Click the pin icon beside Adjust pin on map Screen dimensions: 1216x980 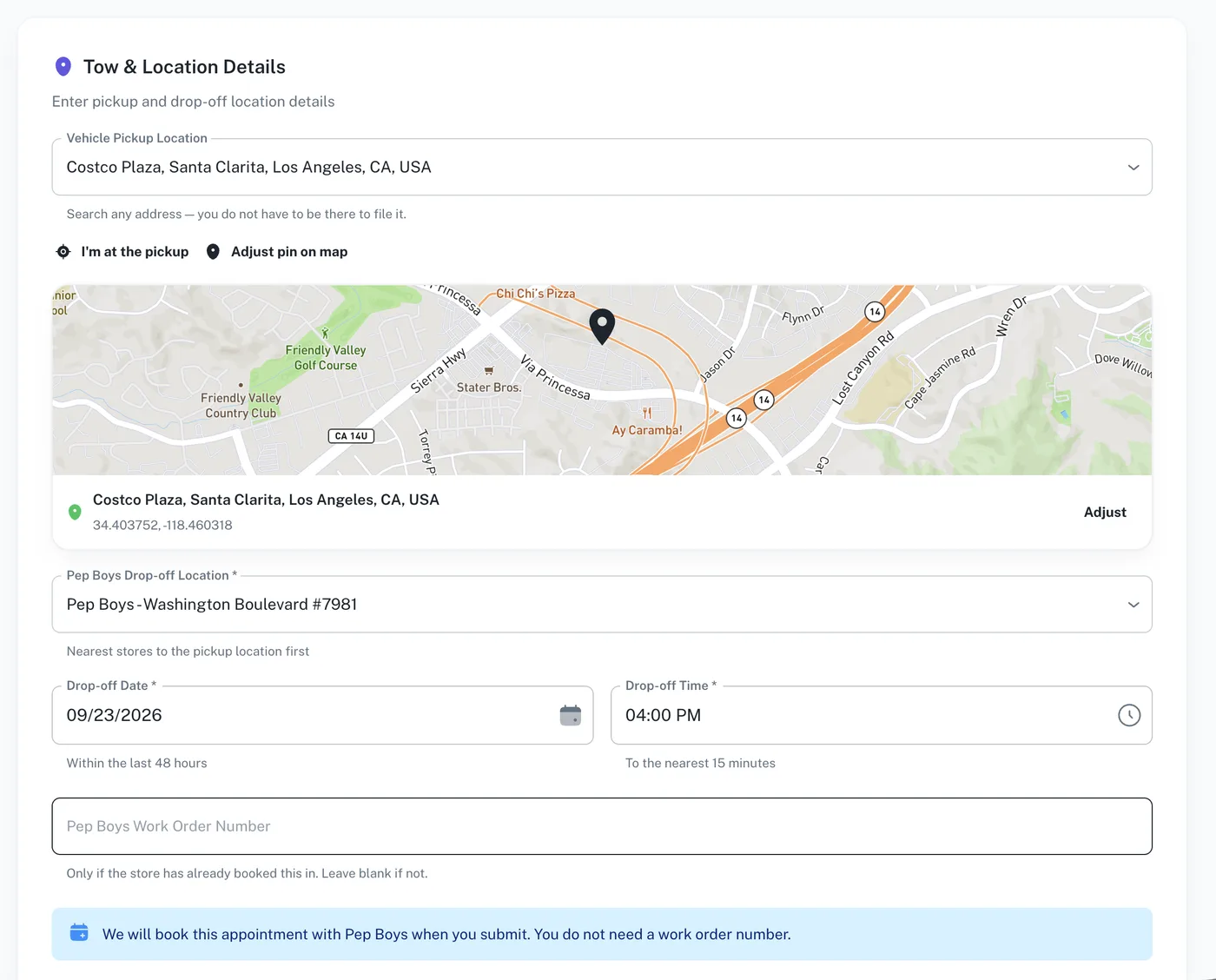pos(213,252)
